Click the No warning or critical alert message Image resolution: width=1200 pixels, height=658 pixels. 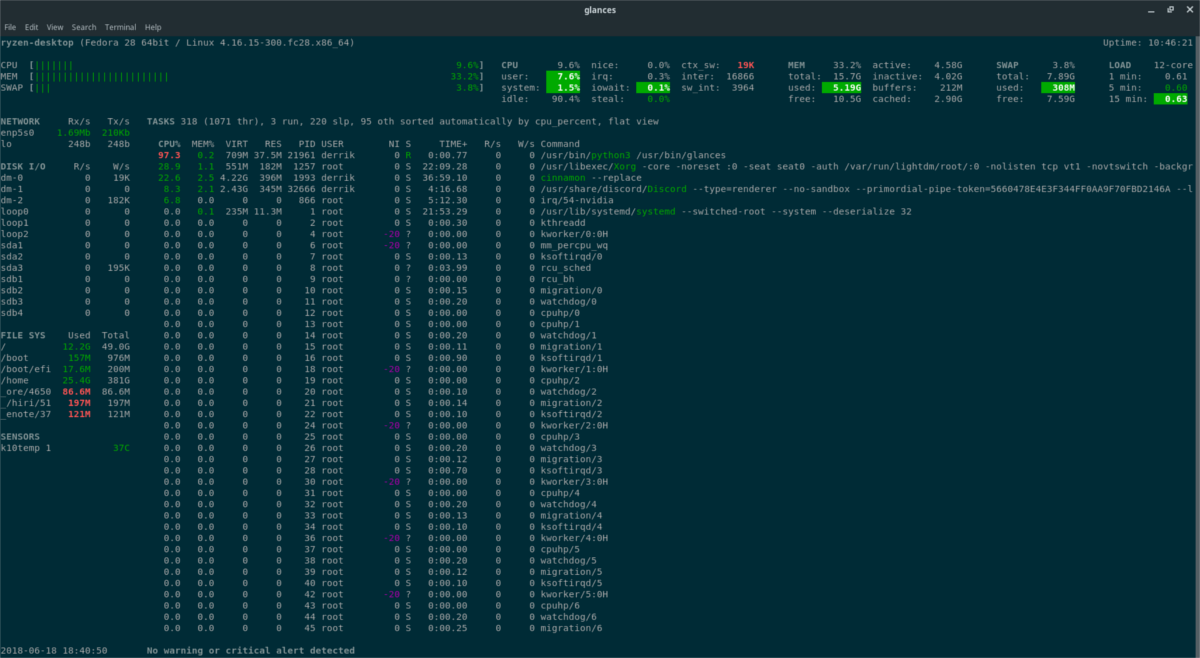click(250, 651)
